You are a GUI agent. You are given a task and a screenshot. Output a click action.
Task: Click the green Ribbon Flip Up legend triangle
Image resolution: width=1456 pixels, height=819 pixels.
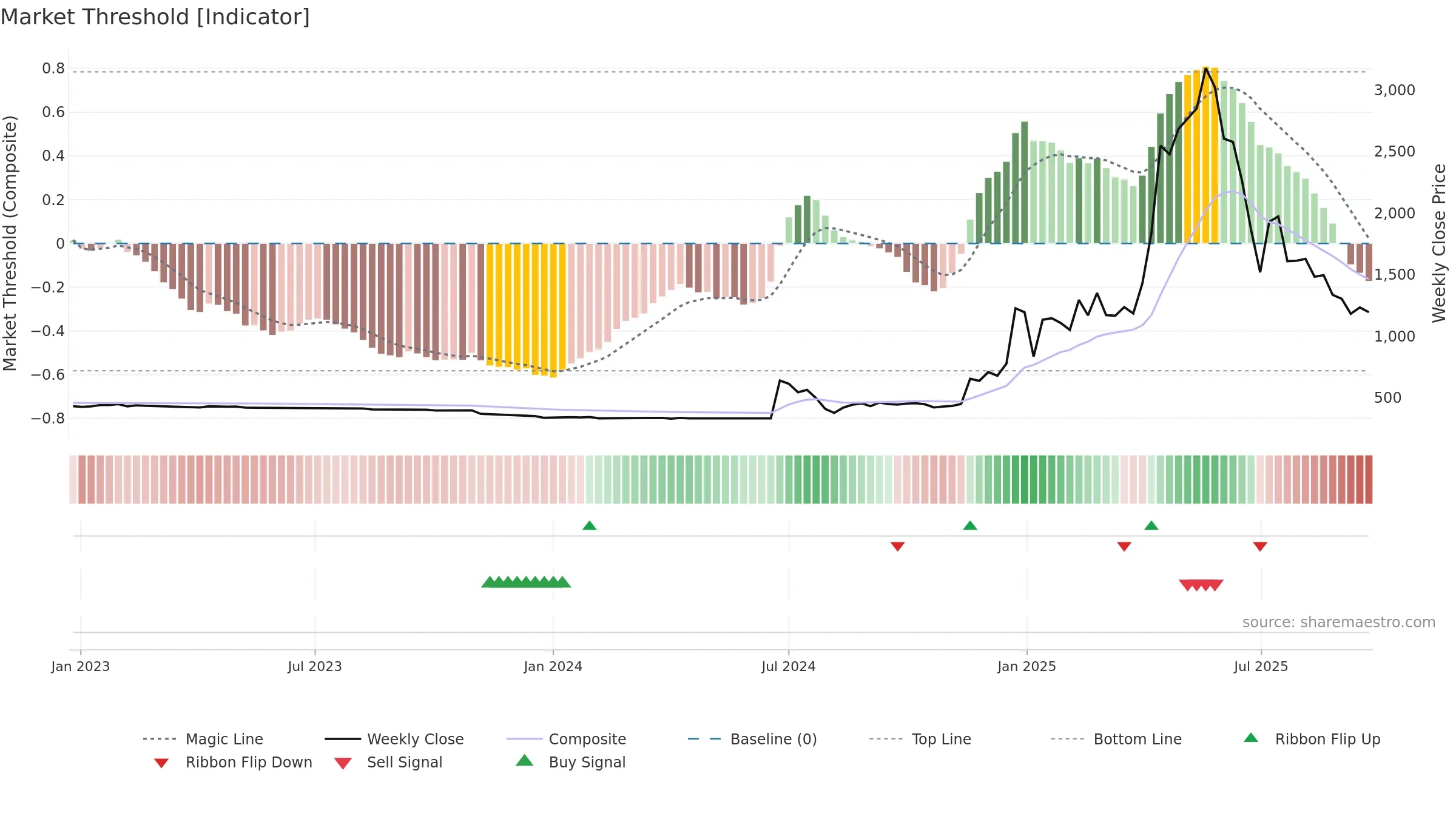pos(1251,738)
